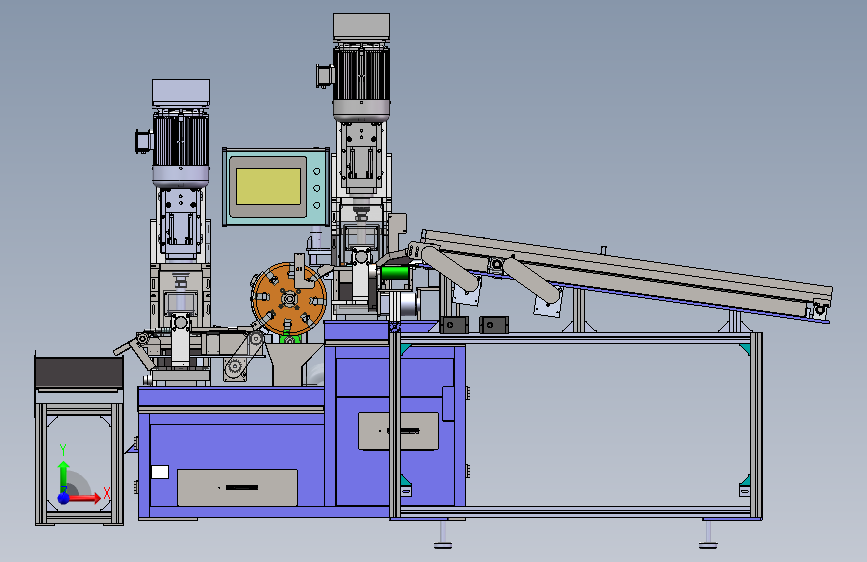Select the right black bearing block on the frame
Viewport: 867px width, 562px height.
click(494, 325)
